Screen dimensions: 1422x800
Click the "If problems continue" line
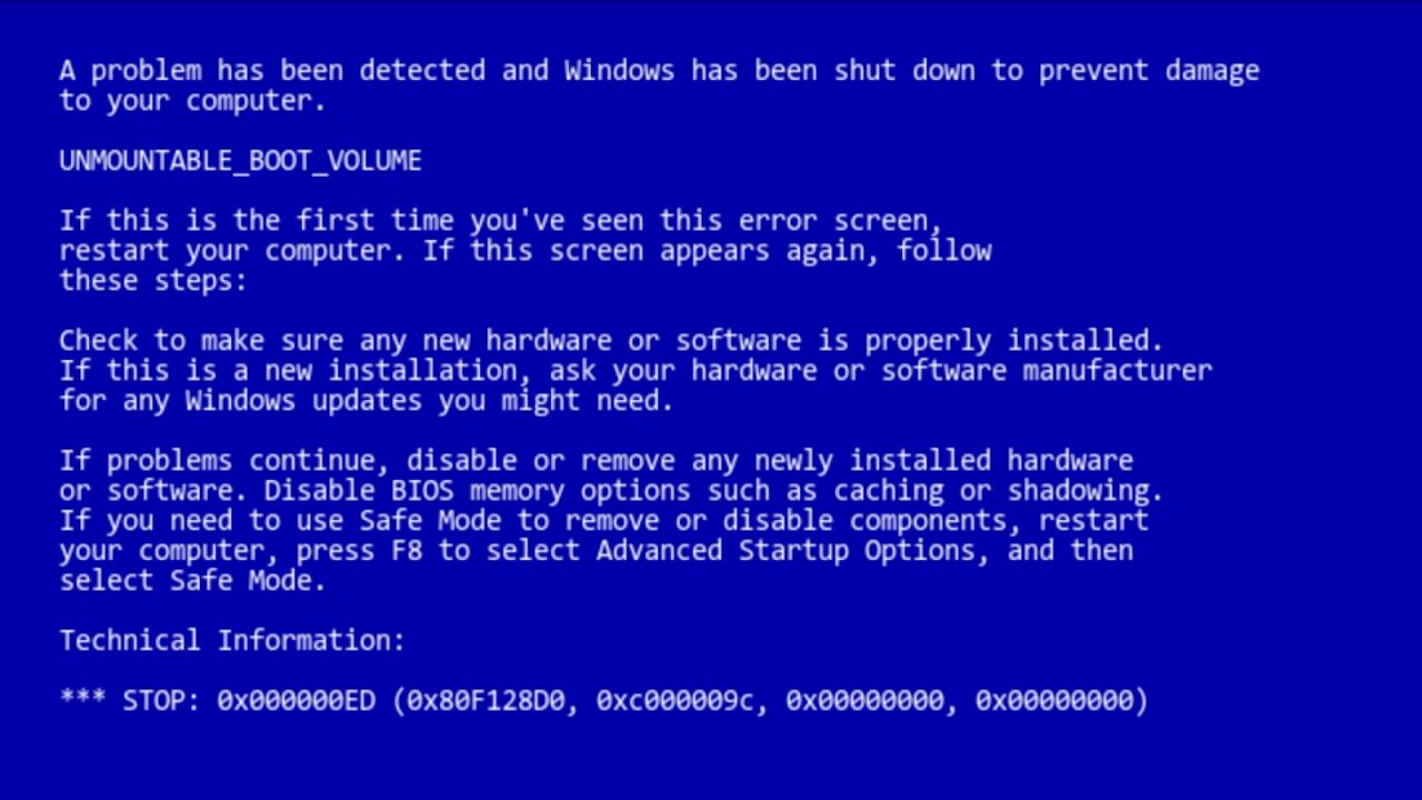tap(596, 461)
